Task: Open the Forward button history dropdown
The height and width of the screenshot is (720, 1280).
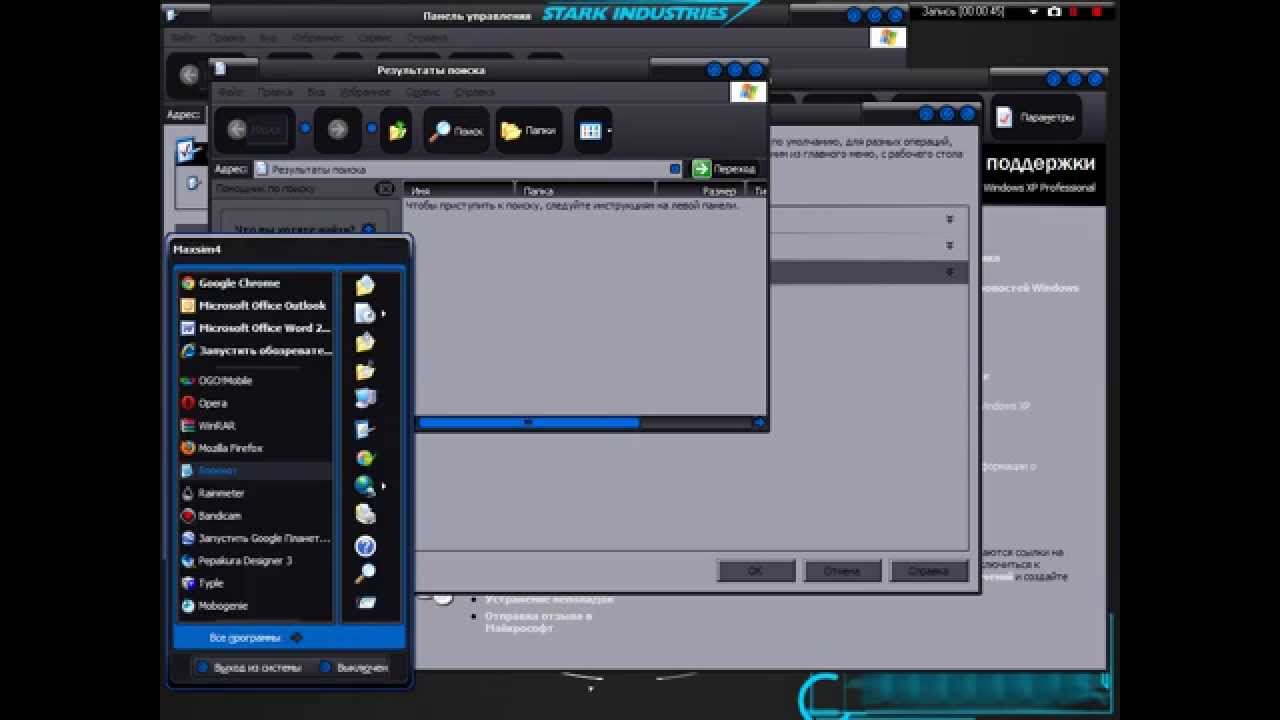Action: click(371, 129)
